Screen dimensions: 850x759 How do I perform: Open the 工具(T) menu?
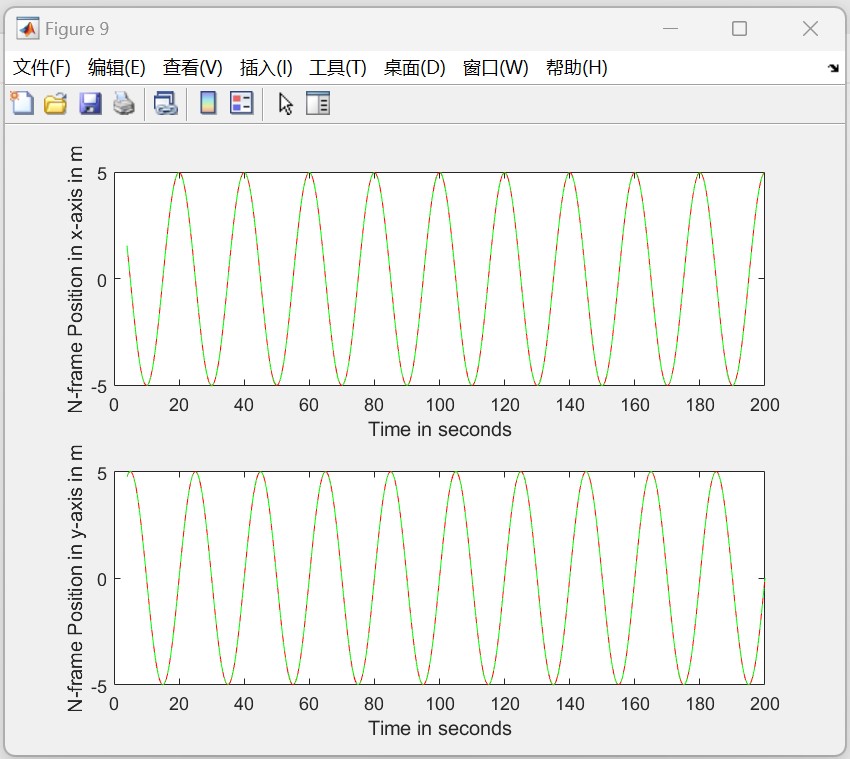point(338,68)
